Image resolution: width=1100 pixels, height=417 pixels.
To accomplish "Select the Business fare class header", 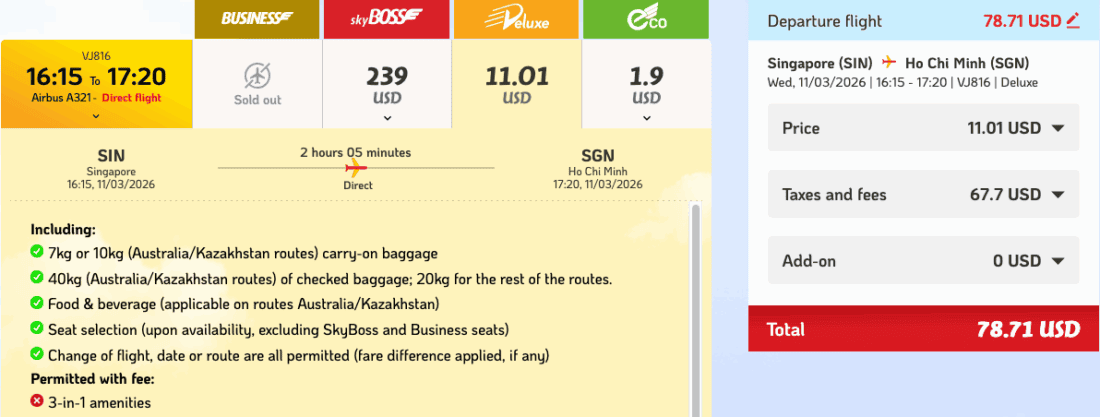I will pos(257,19).
